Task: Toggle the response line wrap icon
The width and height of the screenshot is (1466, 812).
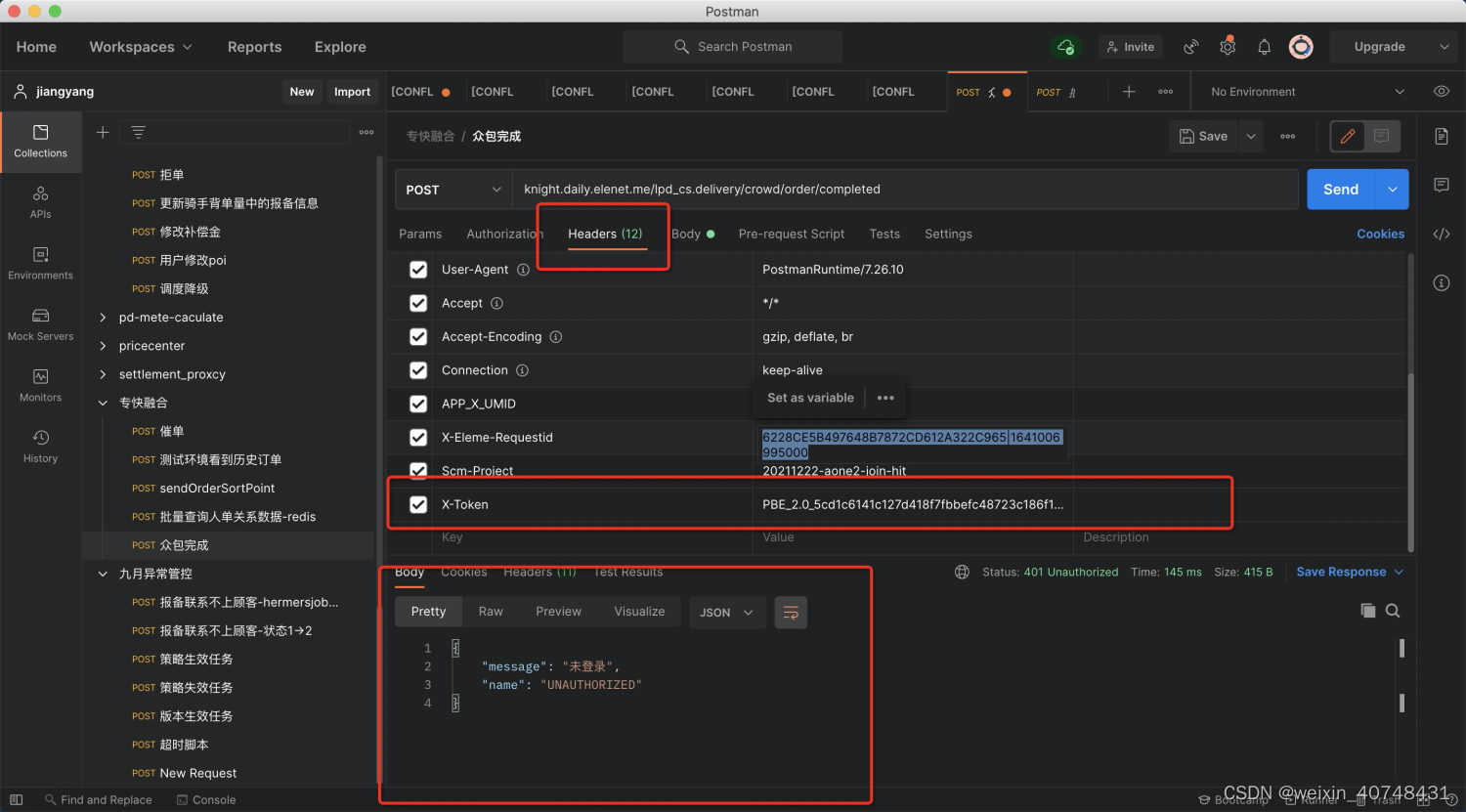Action: 791,613
